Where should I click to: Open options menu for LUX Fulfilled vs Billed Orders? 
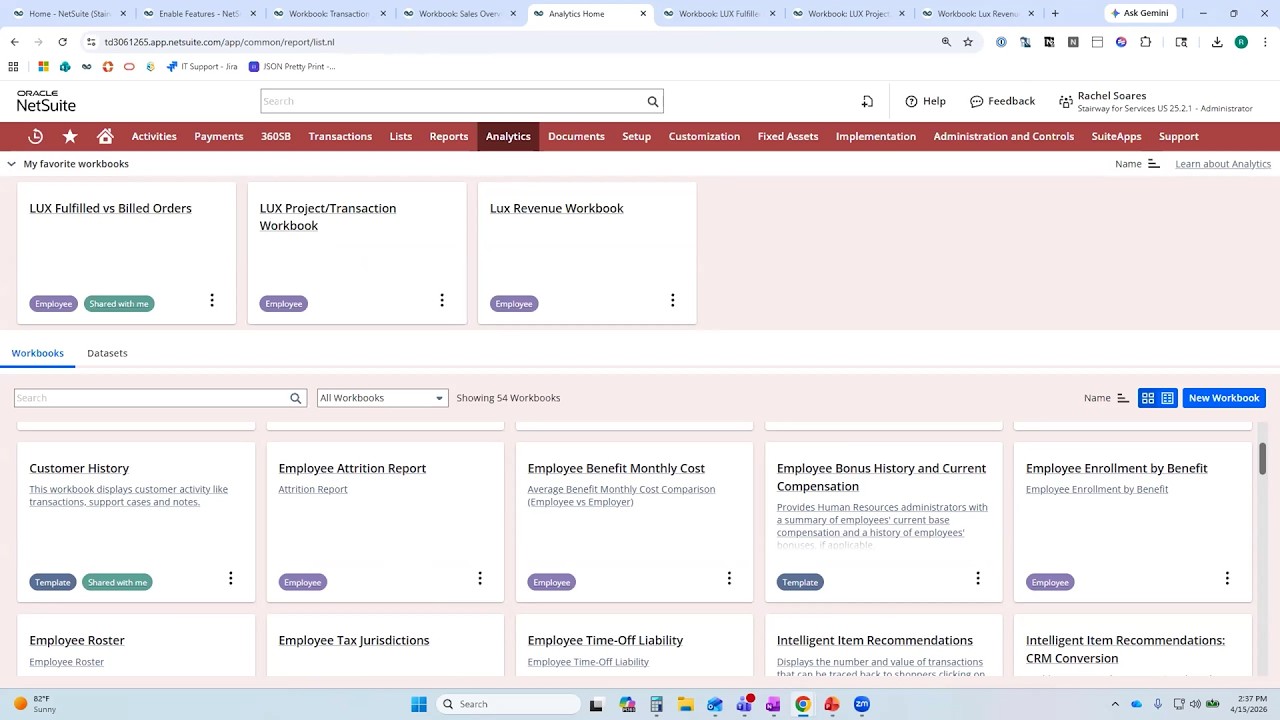click(212, 300)
